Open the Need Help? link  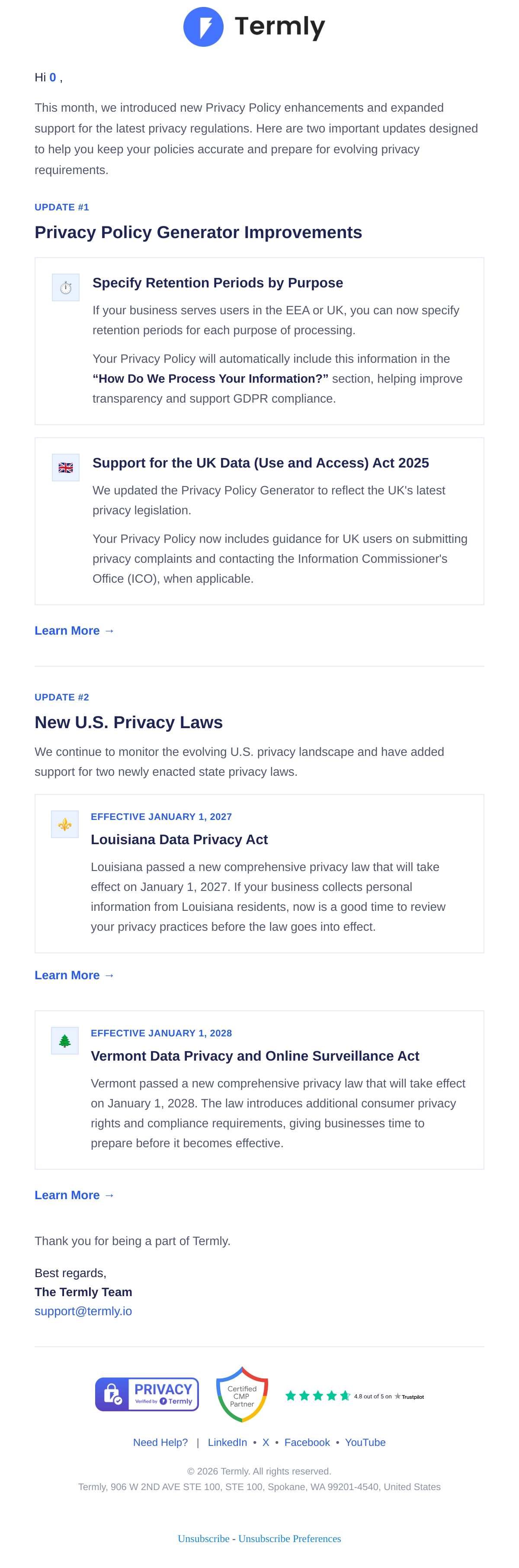160,1442
